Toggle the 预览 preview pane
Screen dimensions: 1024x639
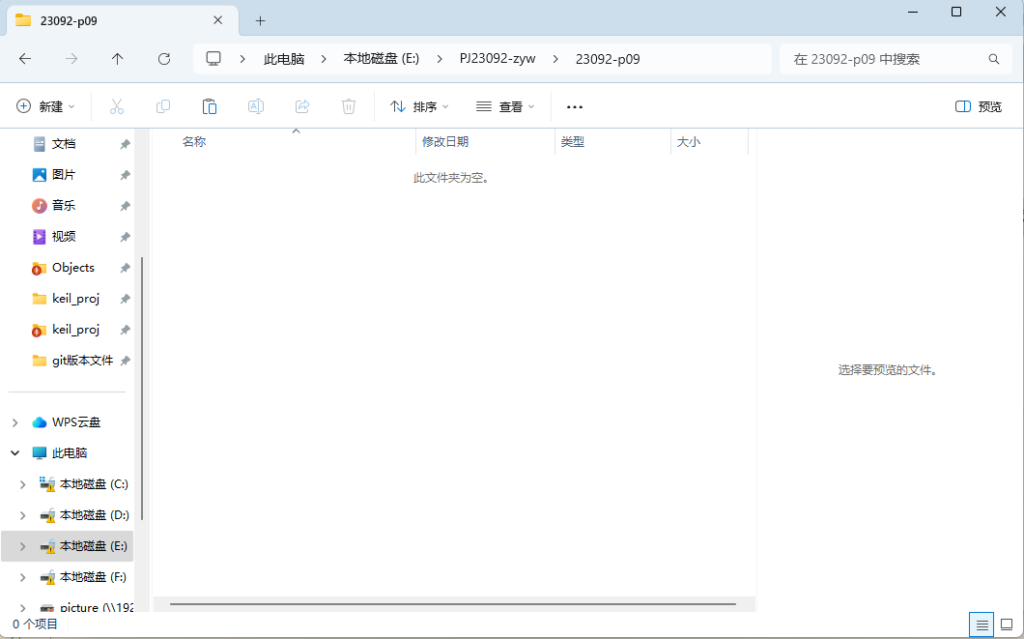point(978,106)
